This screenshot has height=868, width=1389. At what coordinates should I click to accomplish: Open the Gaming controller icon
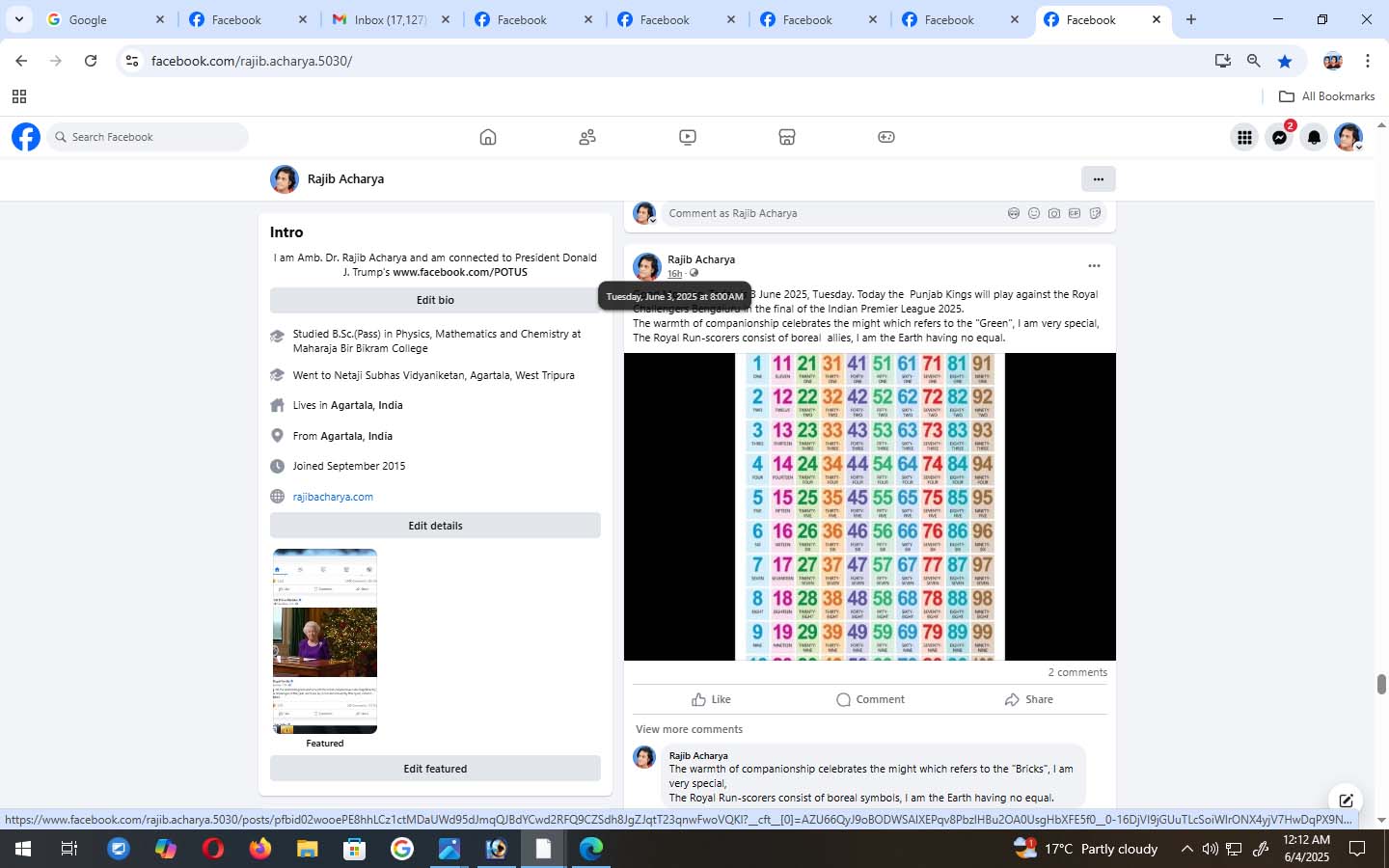(886, 137)
